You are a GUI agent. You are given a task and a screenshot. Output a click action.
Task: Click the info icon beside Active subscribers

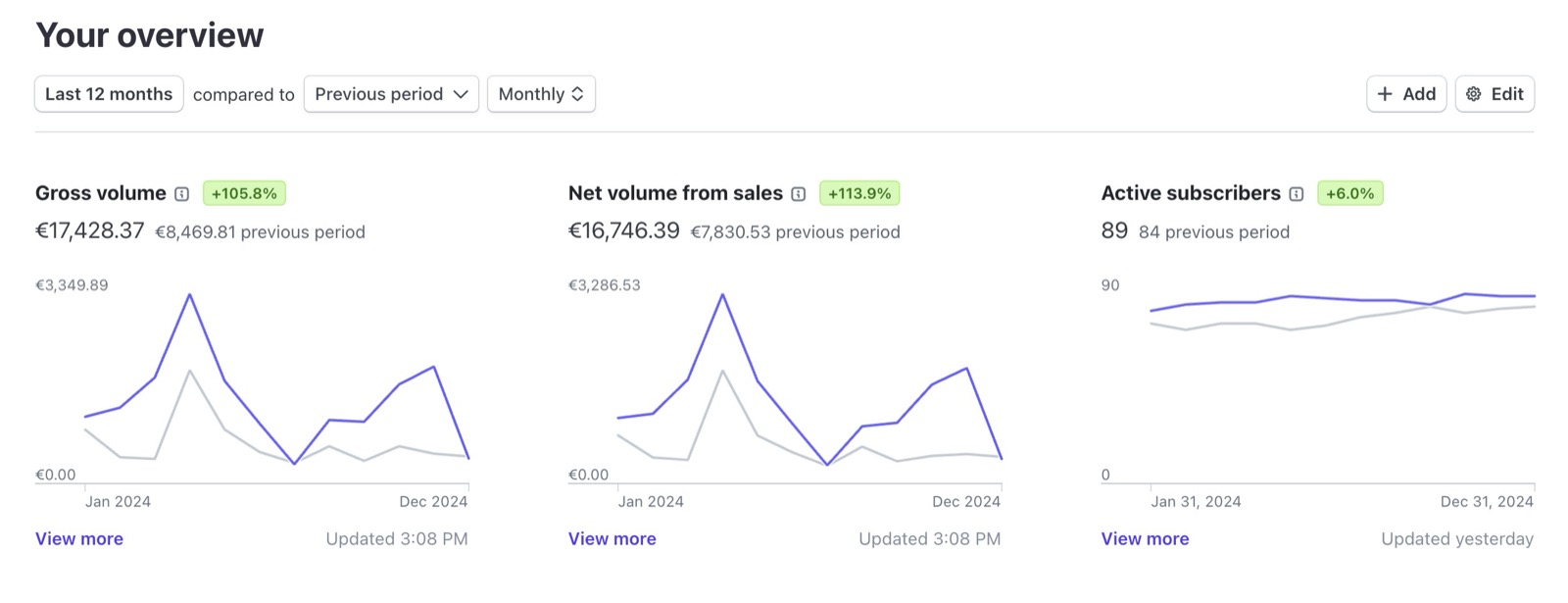pos(1297,194)
